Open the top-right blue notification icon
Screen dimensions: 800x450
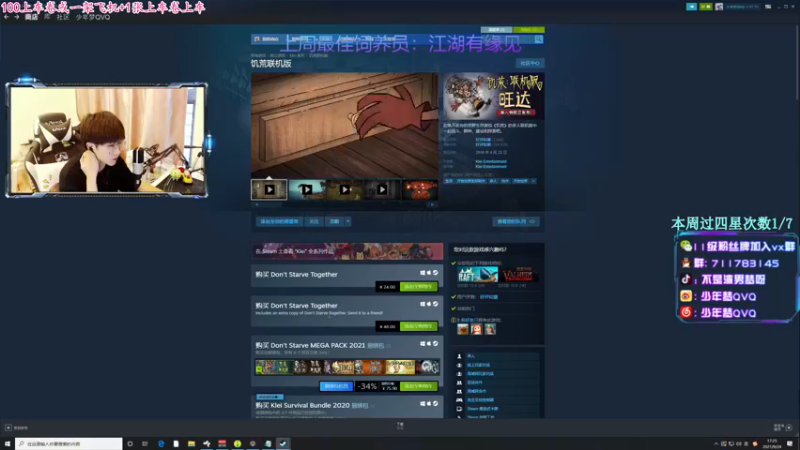[691, 7]
